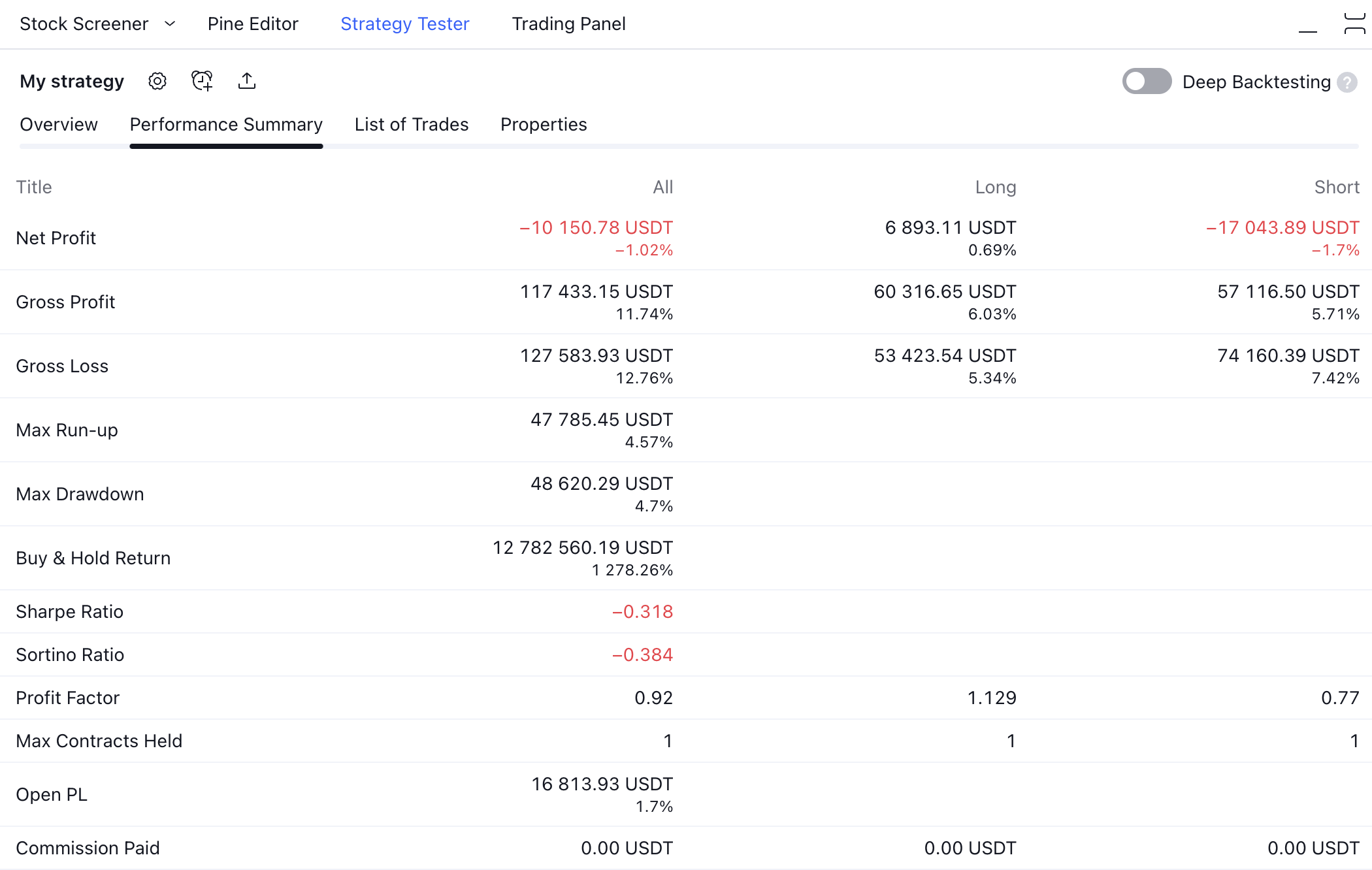This screenshot has width=1372, height=870.
Task: Switch to the Trading Panel tab
Action: [568, 24]
